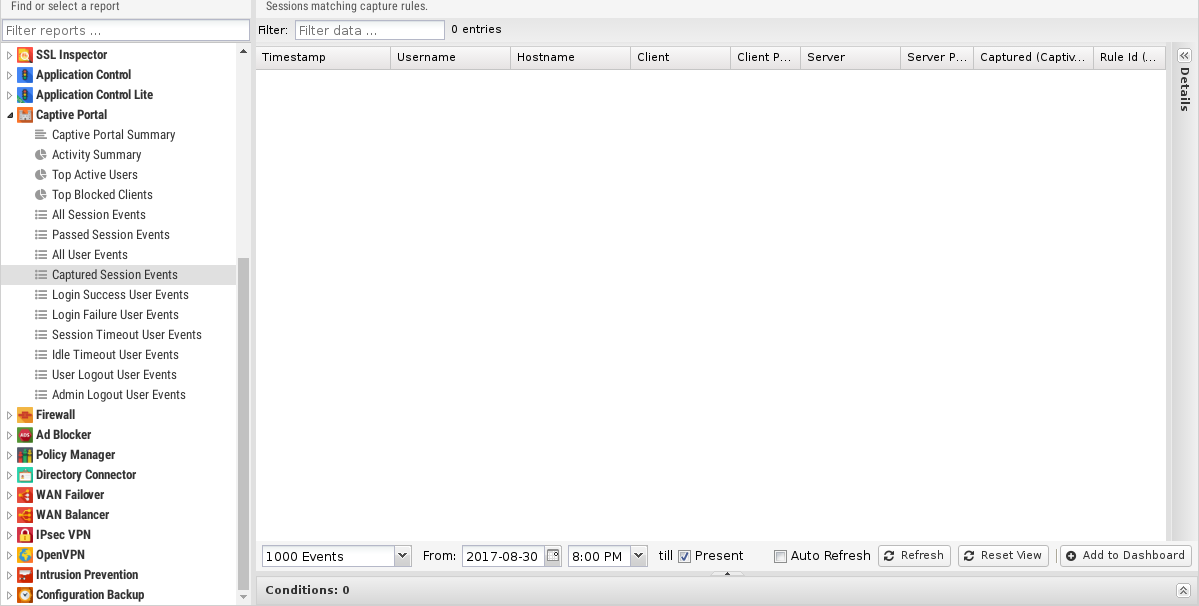Click the OpenVPN globe icon
Screen dimensions: 1199x606
[24, 555]
